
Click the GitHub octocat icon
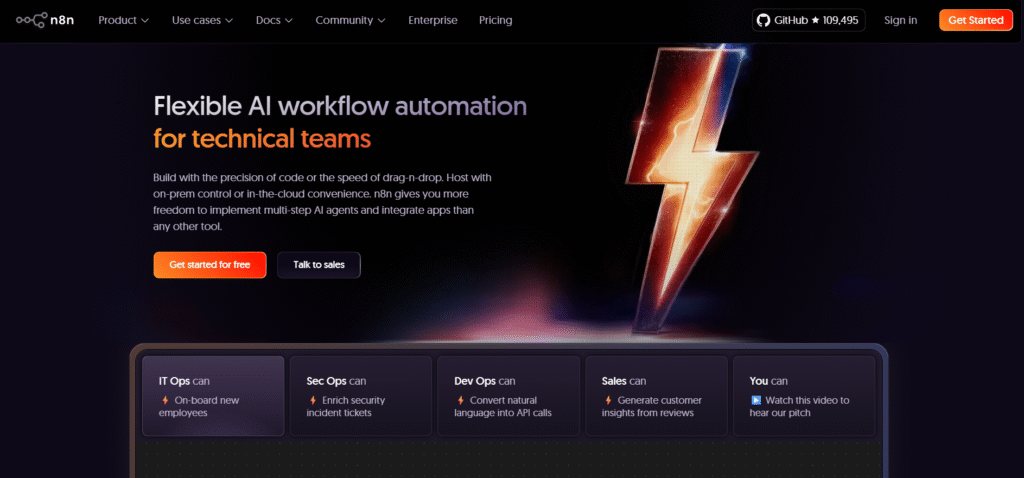763,20
